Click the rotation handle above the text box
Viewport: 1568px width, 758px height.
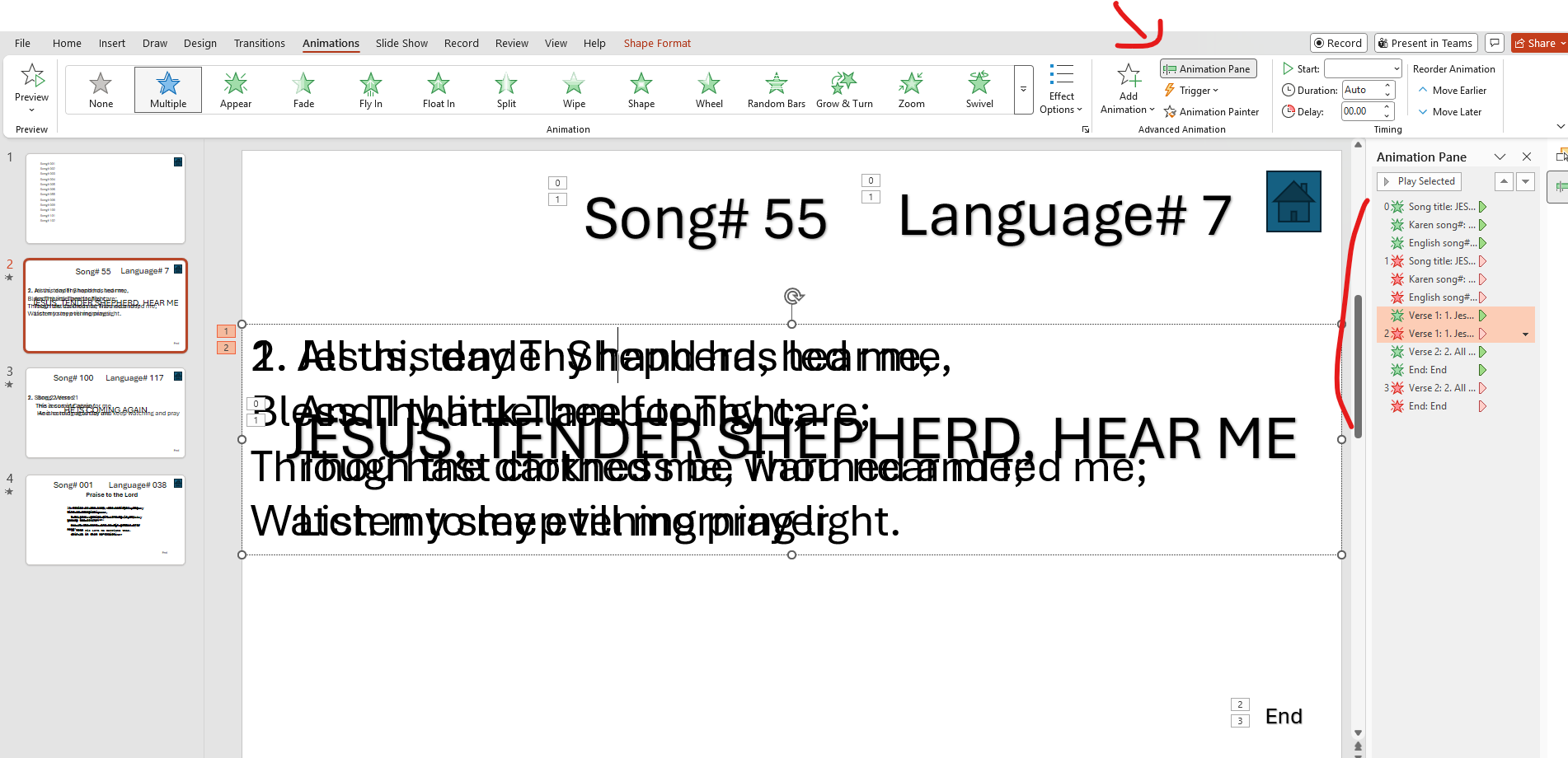coord(793,296)
